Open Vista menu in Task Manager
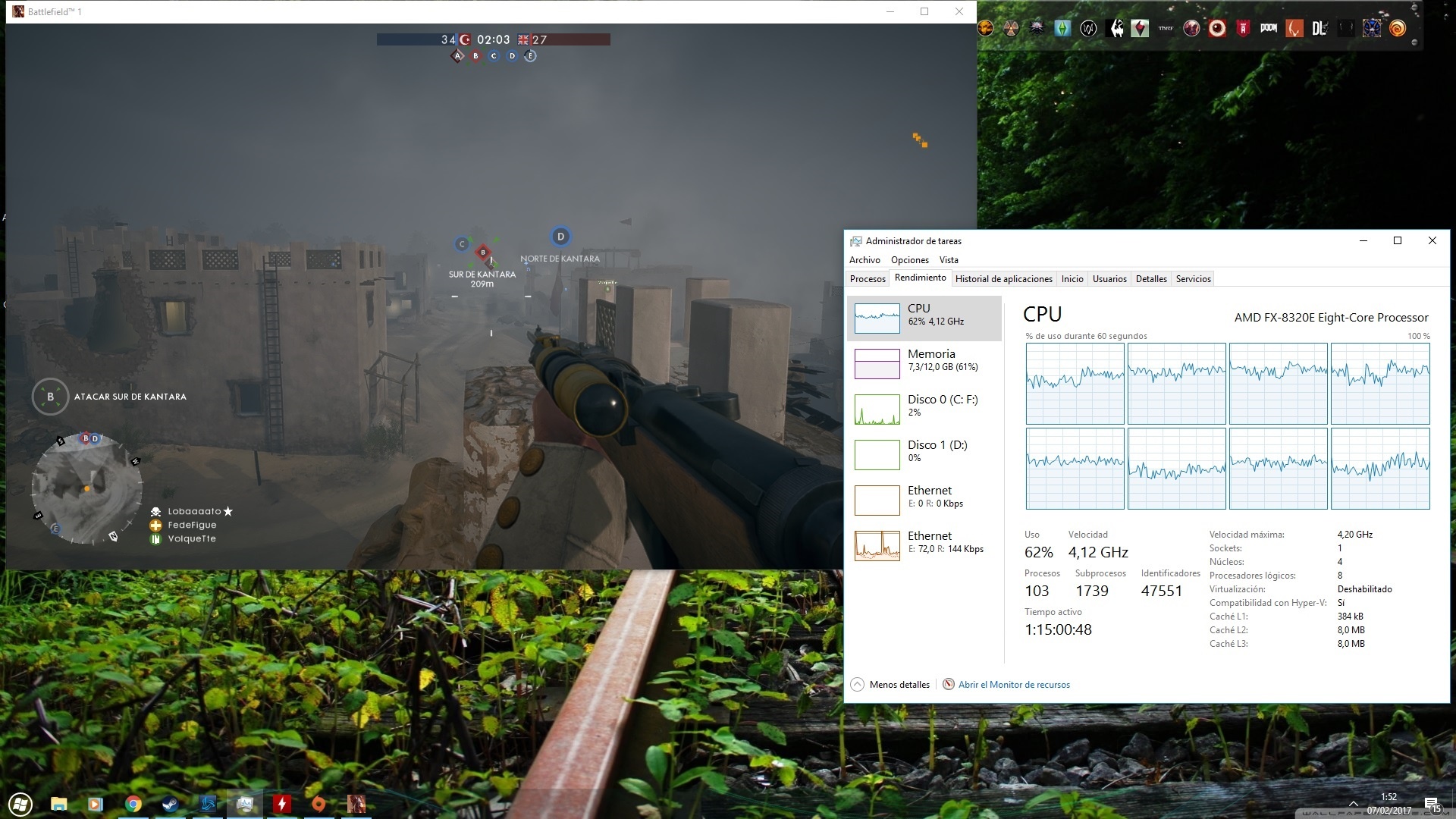This screenshot has width=1456, height=819. click(x=949, y=260)
